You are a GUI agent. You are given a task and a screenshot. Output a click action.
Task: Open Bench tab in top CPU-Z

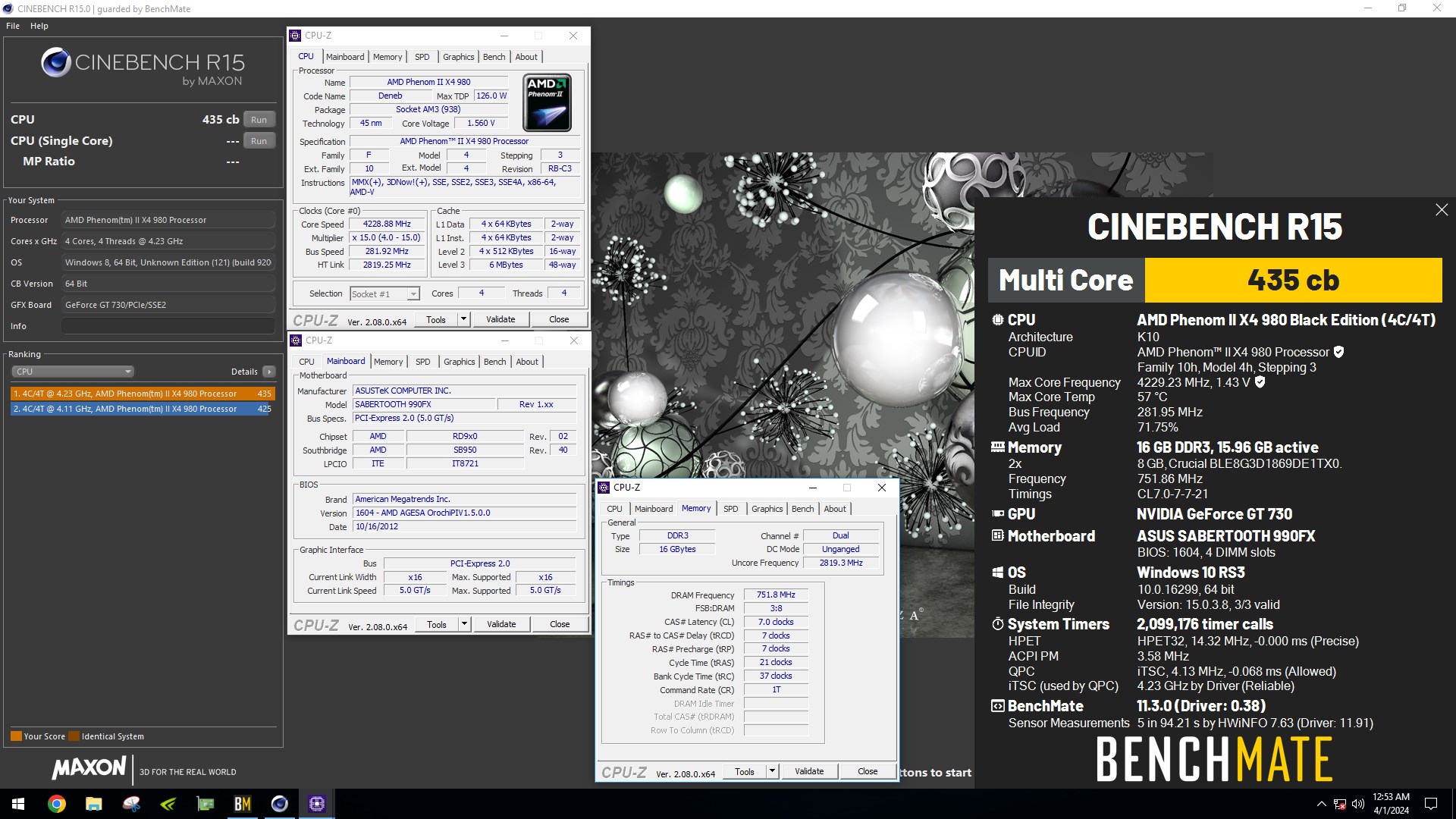[494, 57]
